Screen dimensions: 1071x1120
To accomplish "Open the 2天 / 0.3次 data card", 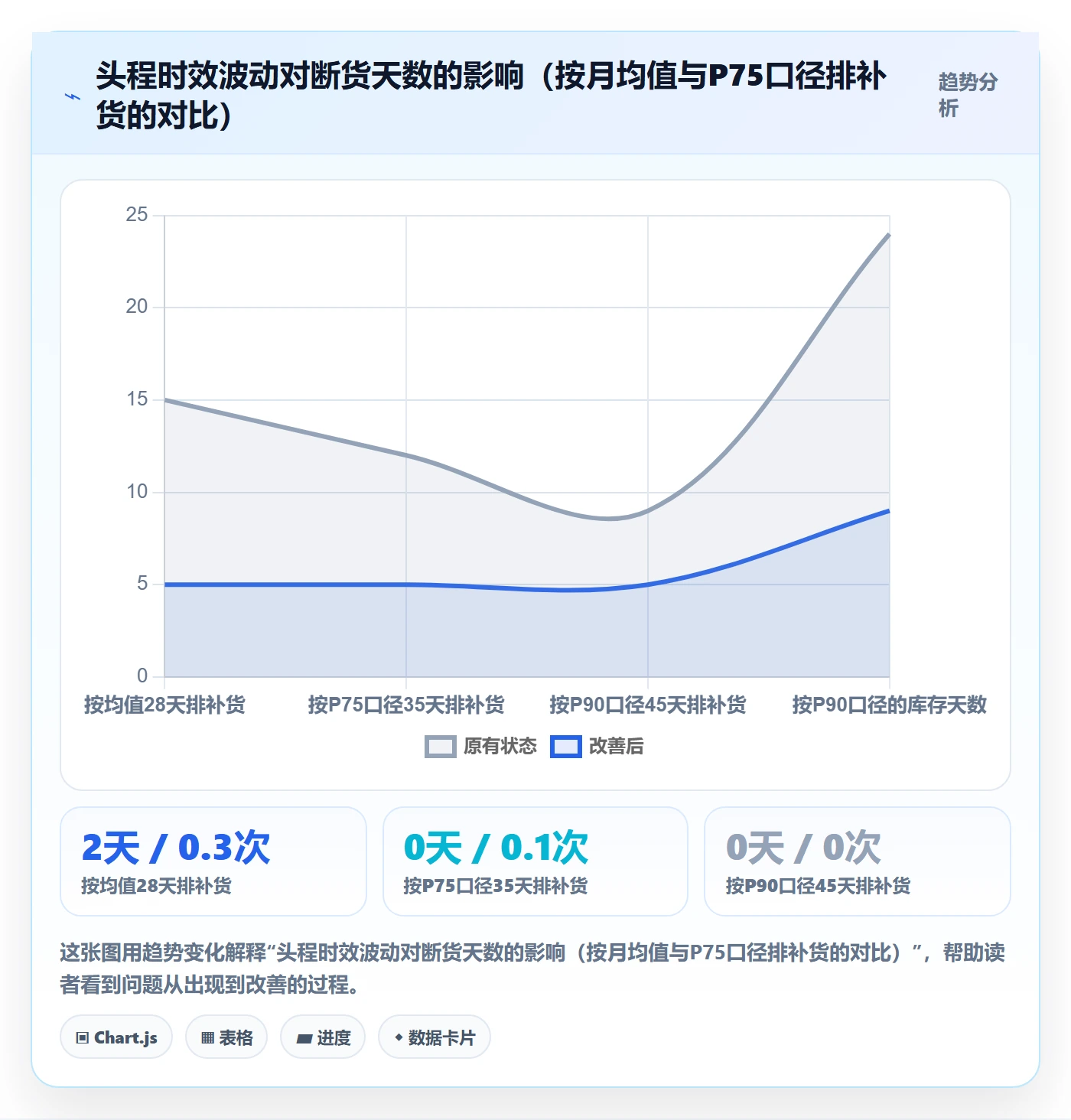I will pos(213,861).
